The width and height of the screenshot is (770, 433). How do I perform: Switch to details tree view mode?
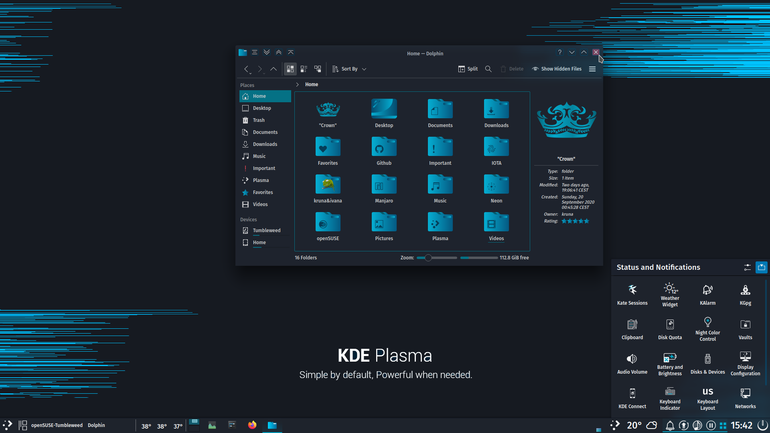[318, 69]
